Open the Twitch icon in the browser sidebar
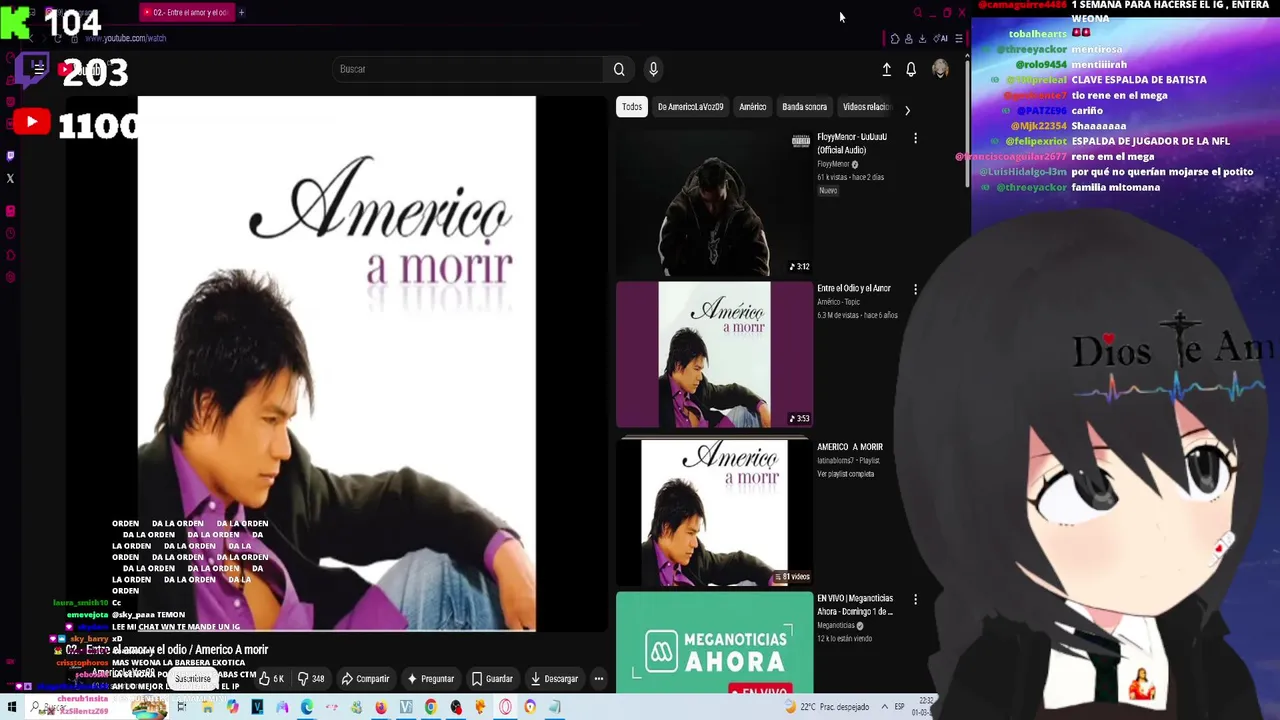Image resolution: width=1280 pixels, height=720 pixels. [10, 156]
